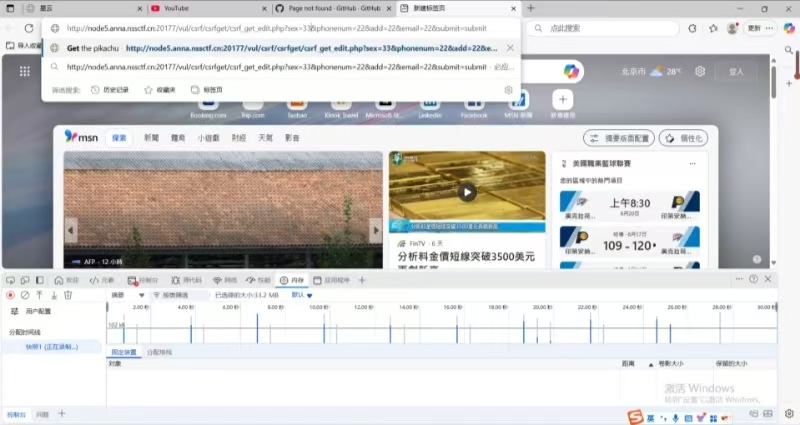Switch to the Sources DevTools tab
800x425 pixels.
click(187, 280)
